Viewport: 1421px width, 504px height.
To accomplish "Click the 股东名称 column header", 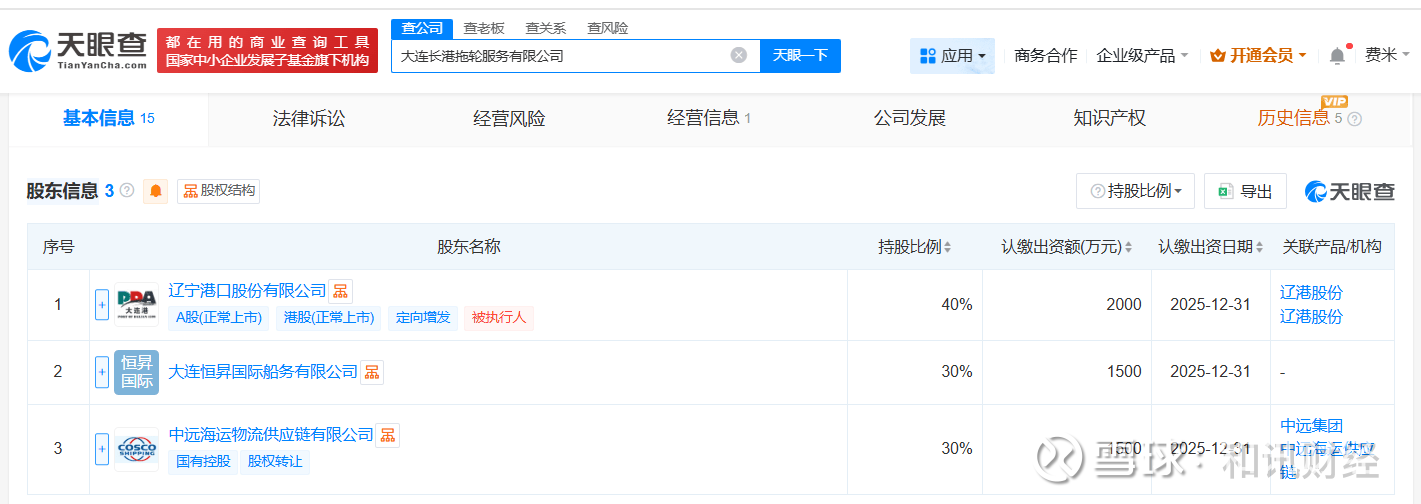I will 469,247.
